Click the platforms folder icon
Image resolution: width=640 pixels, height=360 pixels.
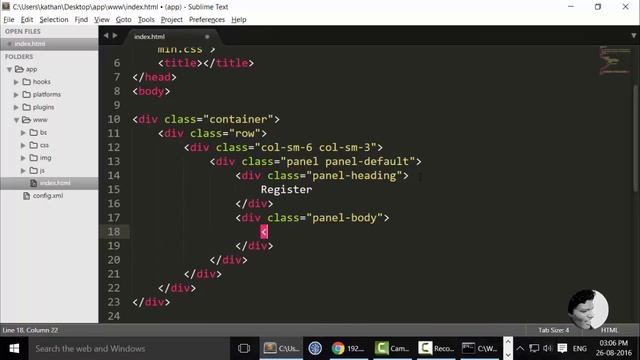[27, 95]
